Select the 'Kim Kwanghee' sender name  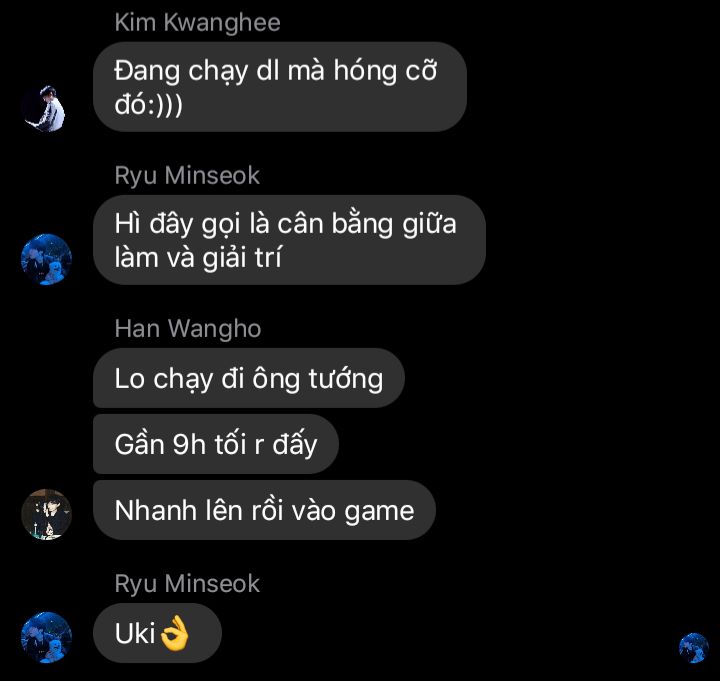197,23
